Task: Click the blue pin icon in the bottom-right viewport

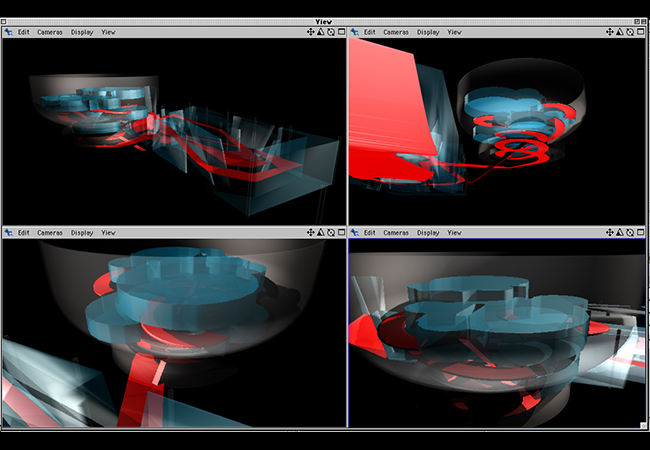Action: [355, 232]
